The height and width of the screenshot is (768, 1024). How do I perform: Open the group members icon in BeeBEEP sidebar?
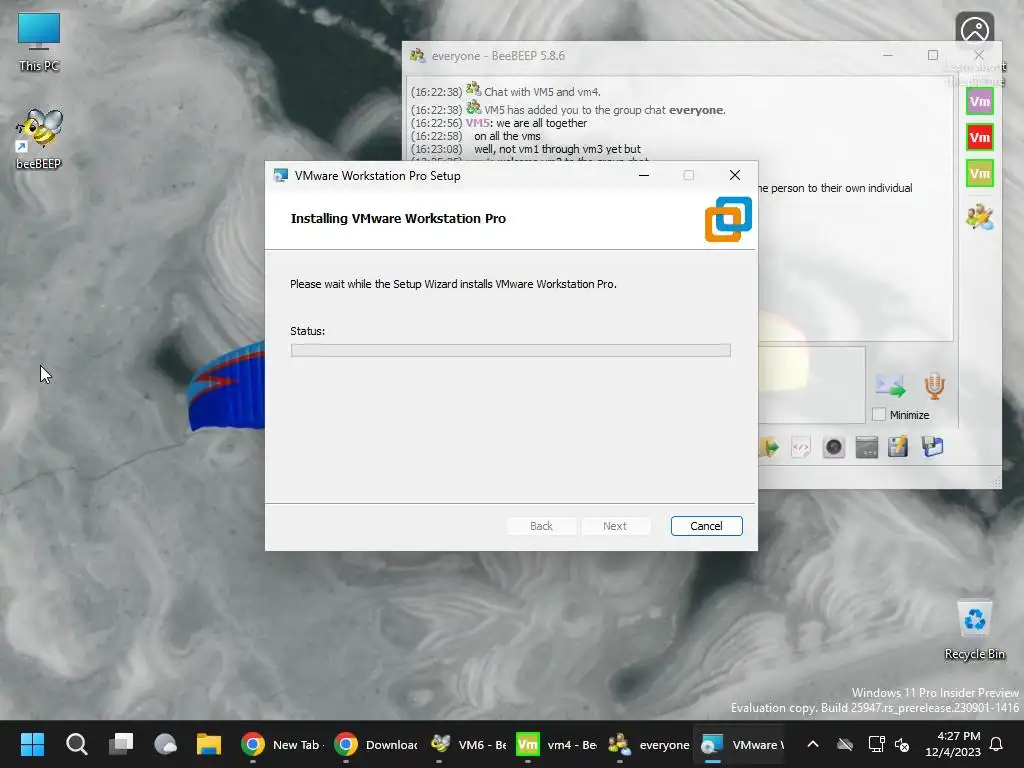click(x=979, y=216)
